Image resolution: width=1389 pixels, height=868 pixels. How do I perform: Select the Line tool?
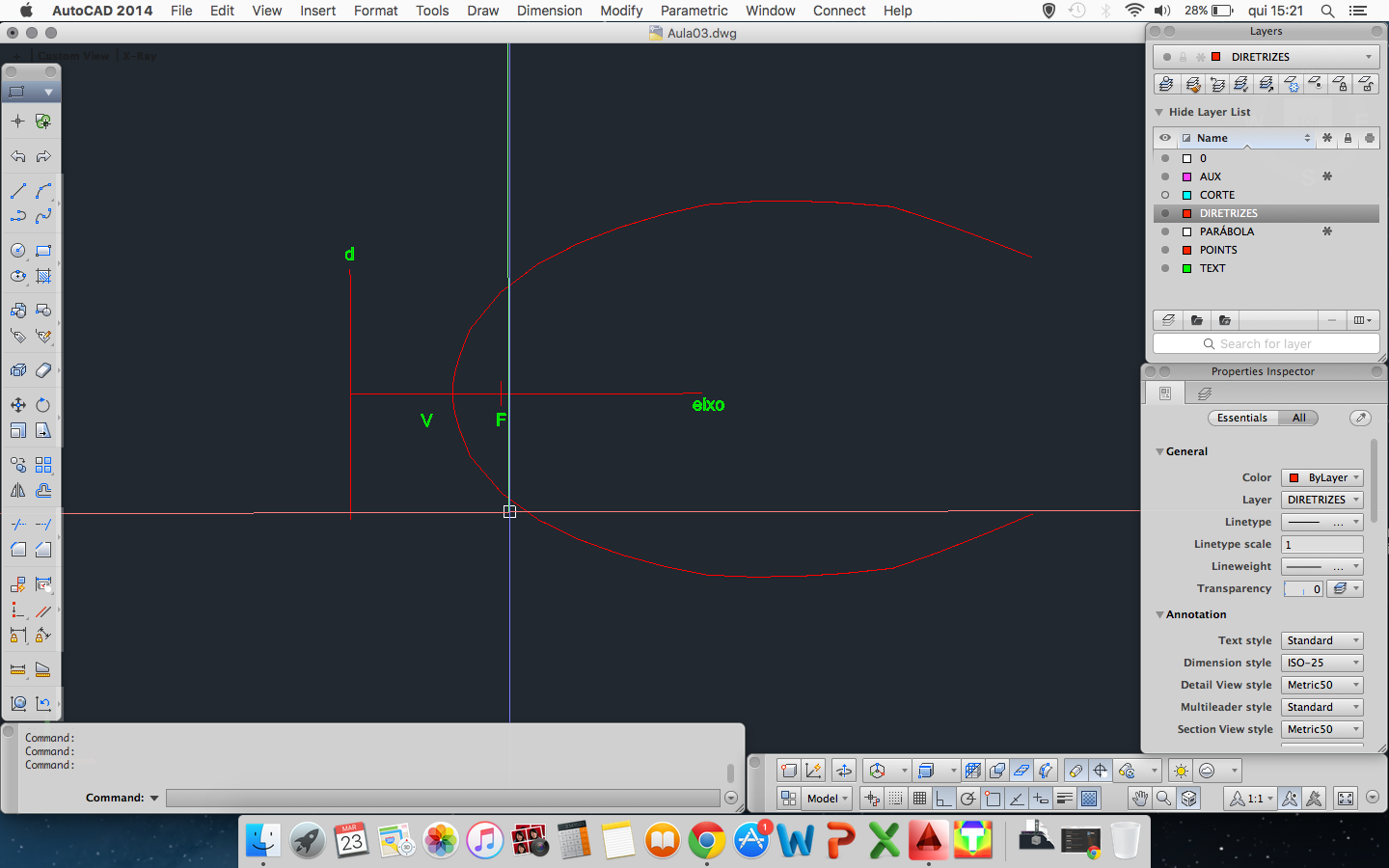click(x=18, y=191)
